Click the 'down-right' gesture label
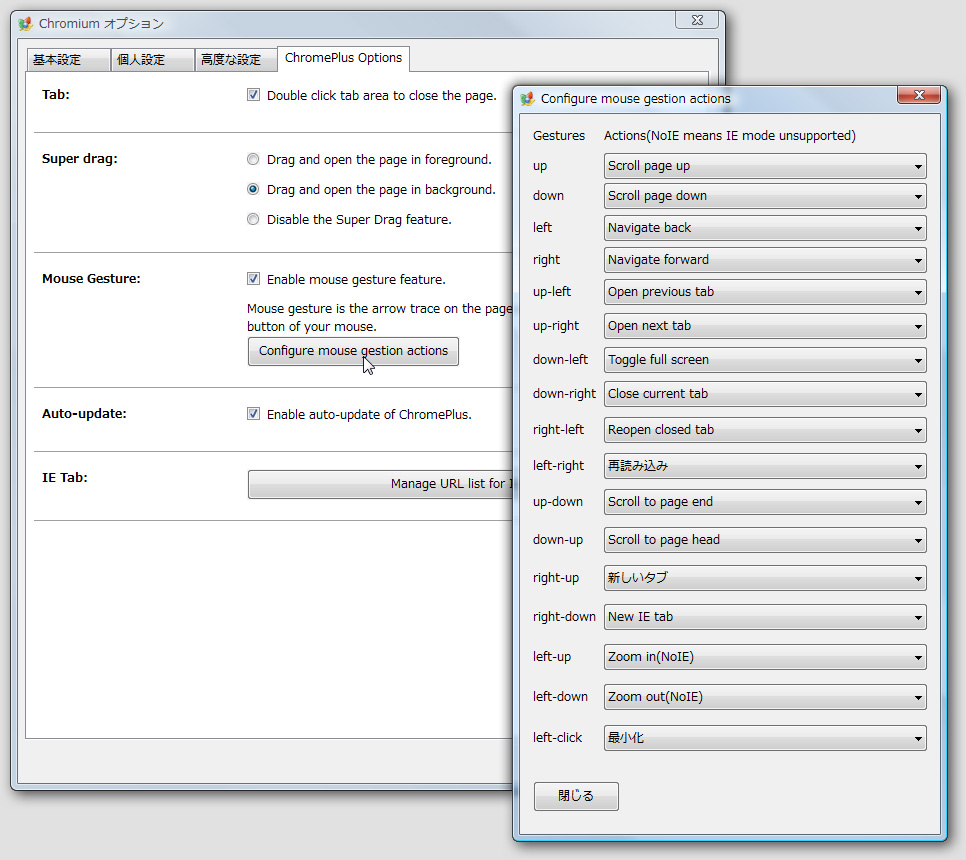The width and height of the screenshot is (966, 860). tap(564, 394)
